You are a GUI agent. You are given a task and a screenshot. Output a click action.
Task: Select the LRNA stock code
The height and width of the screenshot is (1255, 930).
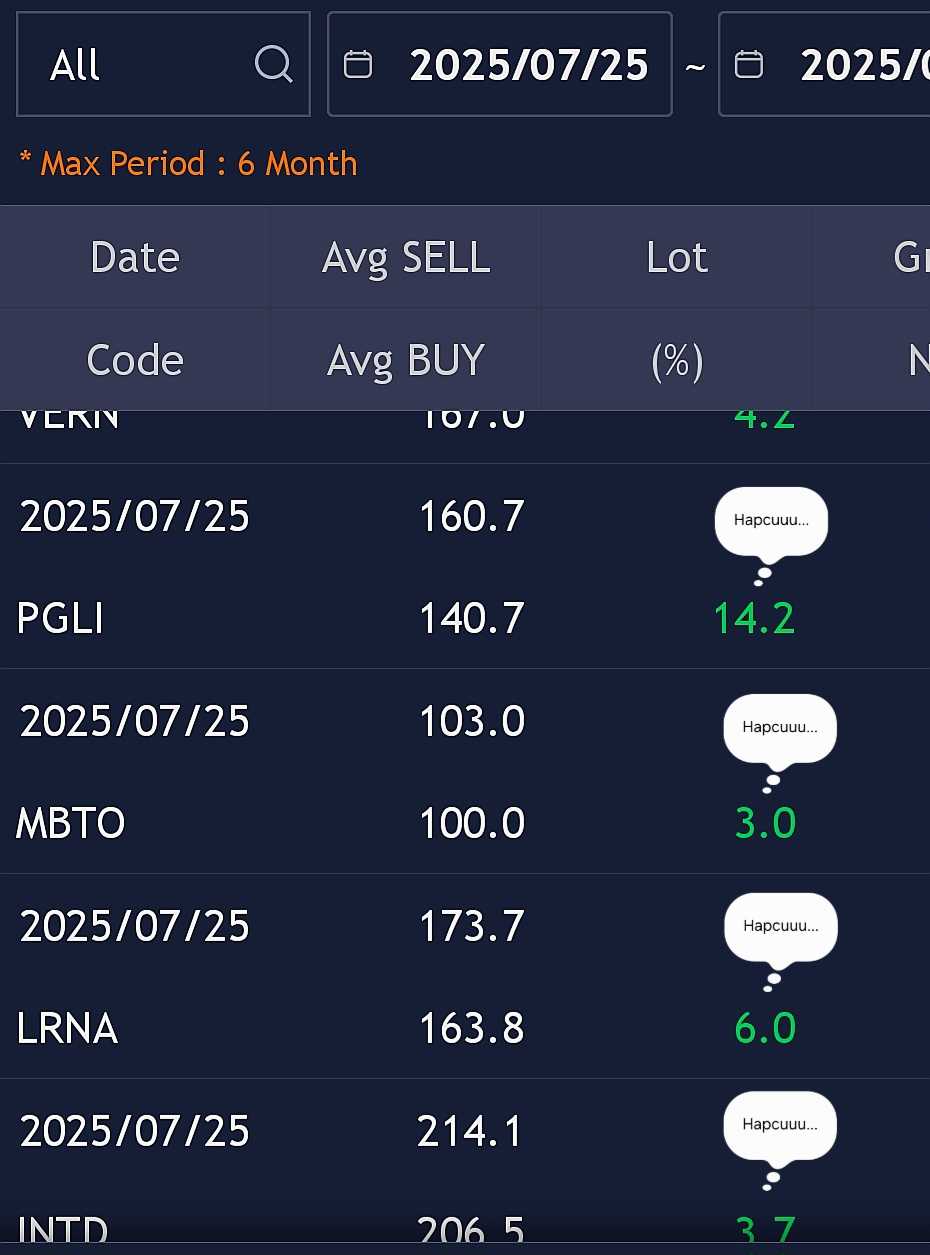(67, 1029)
